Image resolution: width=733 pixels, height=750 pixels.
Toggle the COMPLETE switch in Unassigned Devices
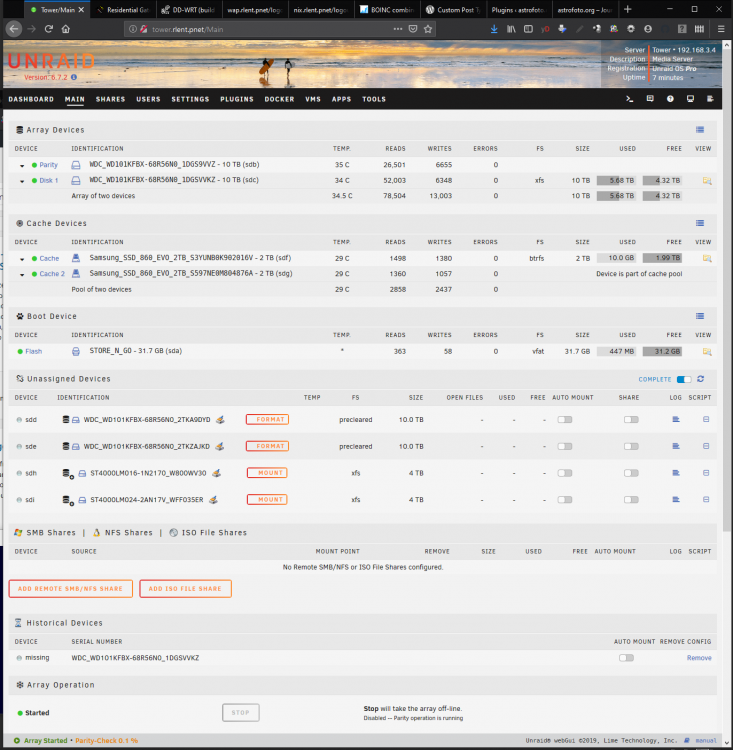[684, 379]
